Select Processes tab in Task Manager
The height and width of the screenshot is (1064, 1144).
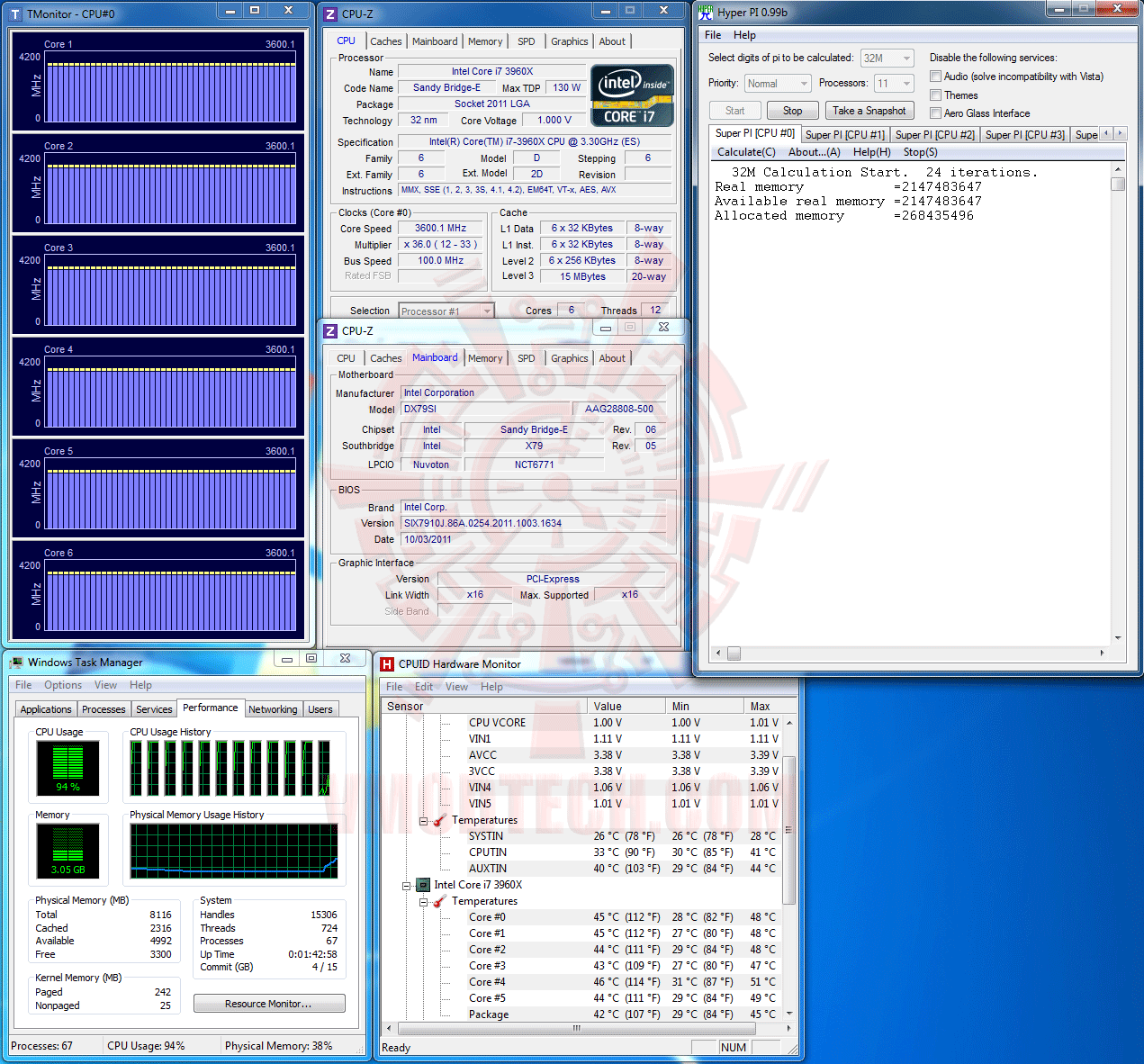(x=104, y=709)
